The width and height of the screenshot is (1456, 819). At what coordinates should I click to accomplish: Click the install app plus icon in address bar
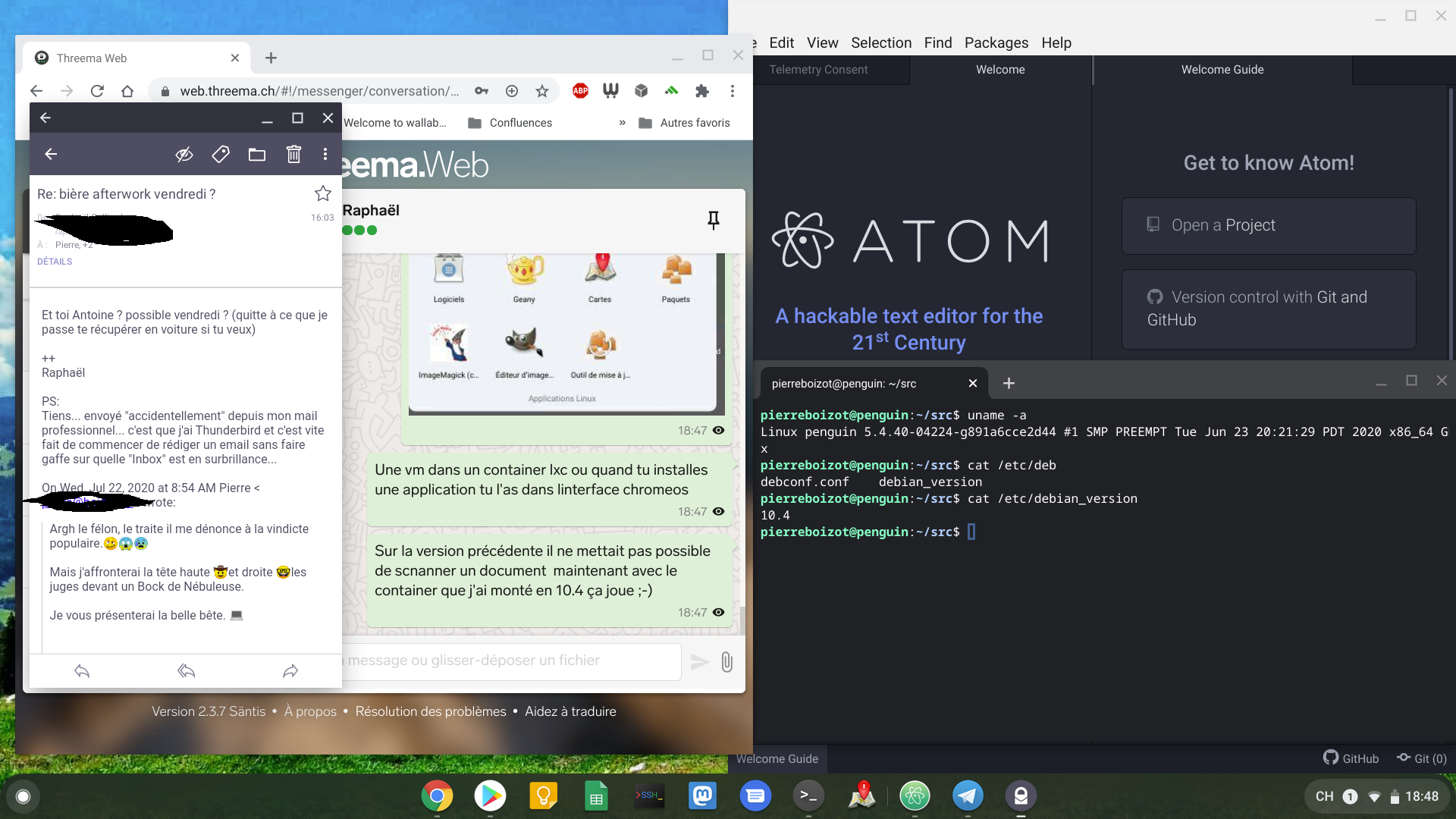pyautogui.click(x=512, y=91)
